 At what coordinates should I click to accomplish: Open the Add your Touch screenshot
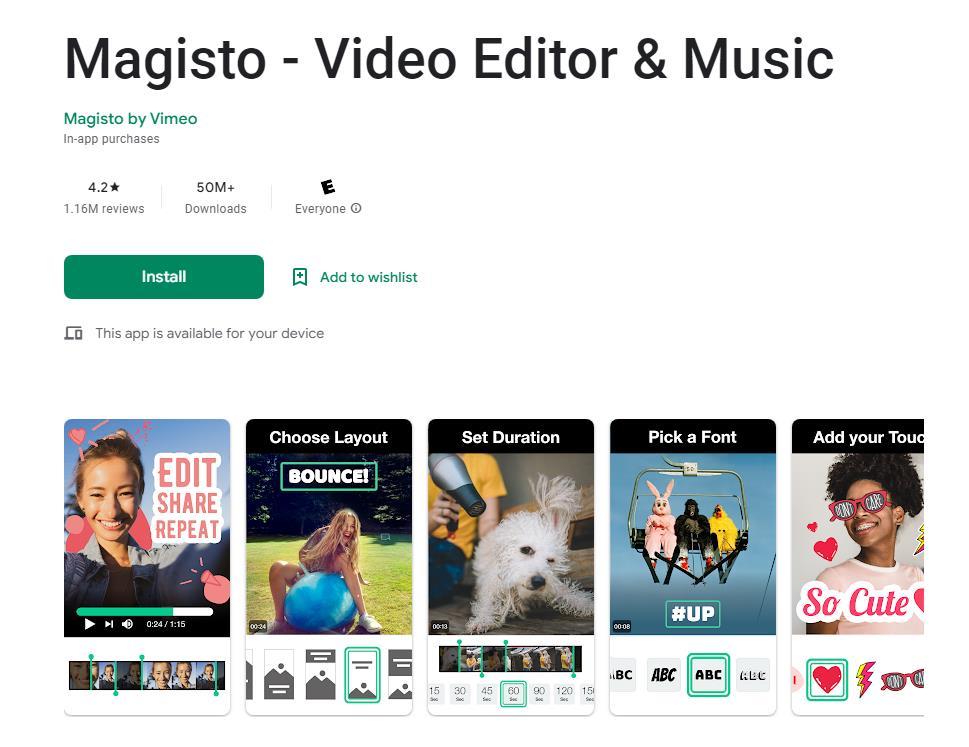(x=858, y=567)
